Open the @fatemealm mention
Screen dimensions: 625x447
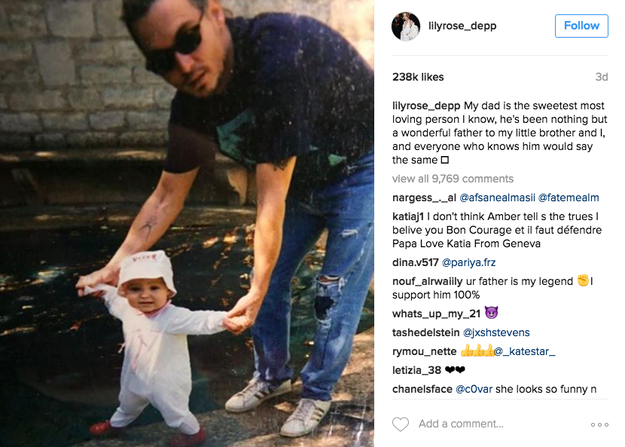pos(568,197)
